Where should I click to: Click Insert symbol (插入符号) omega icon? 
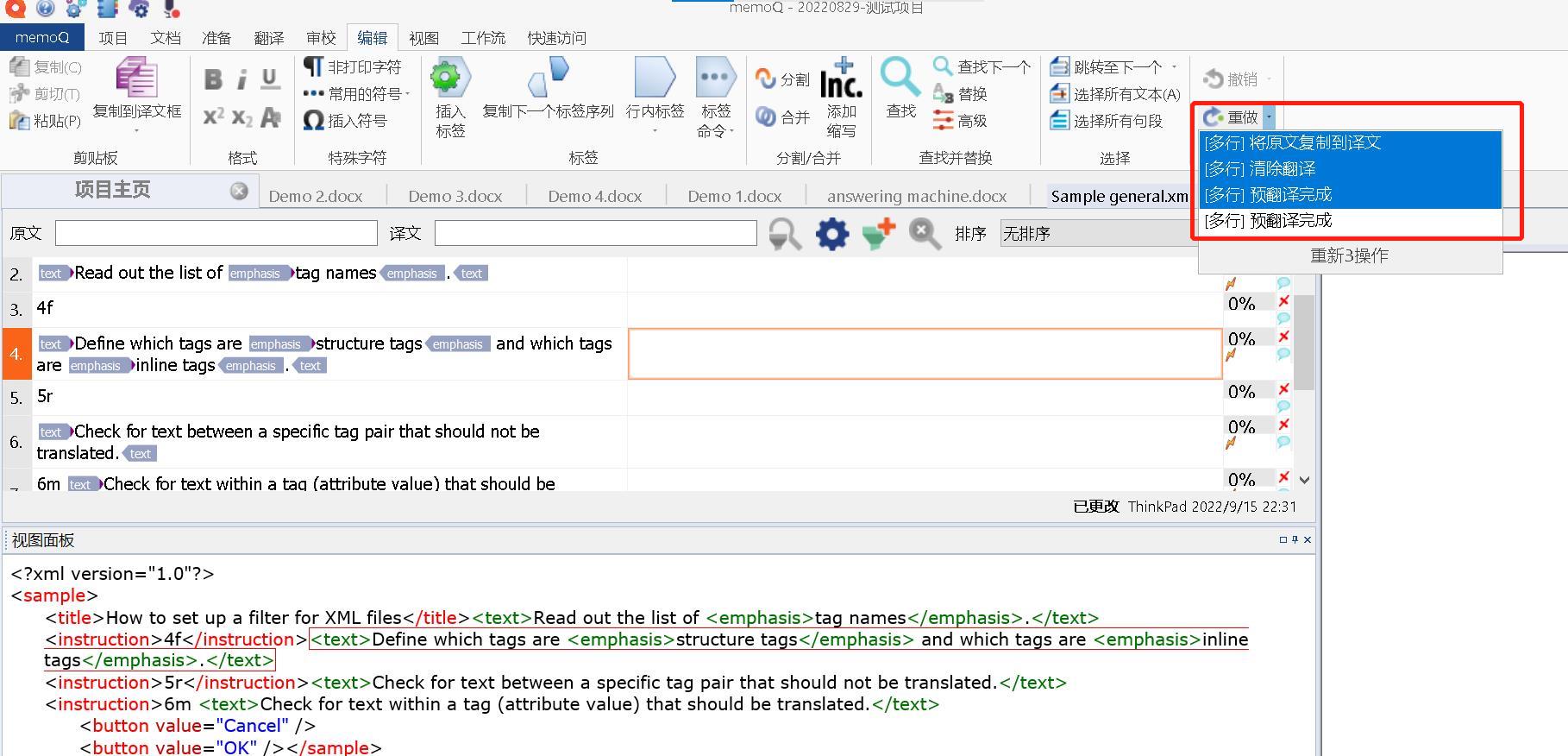click(x=313, y=120)
